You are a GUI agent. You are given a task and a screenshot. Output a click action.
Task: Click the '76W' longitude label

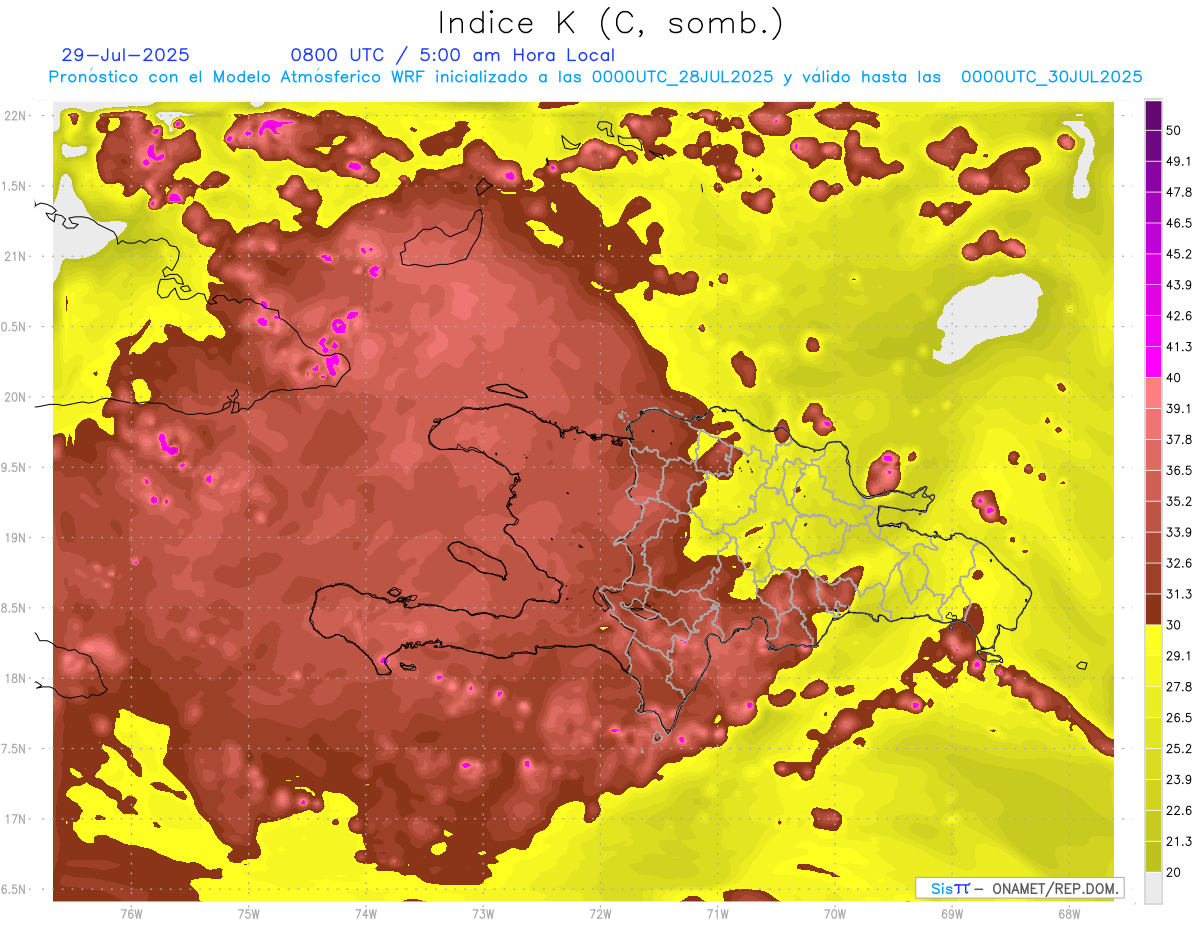tap(132, 914)
